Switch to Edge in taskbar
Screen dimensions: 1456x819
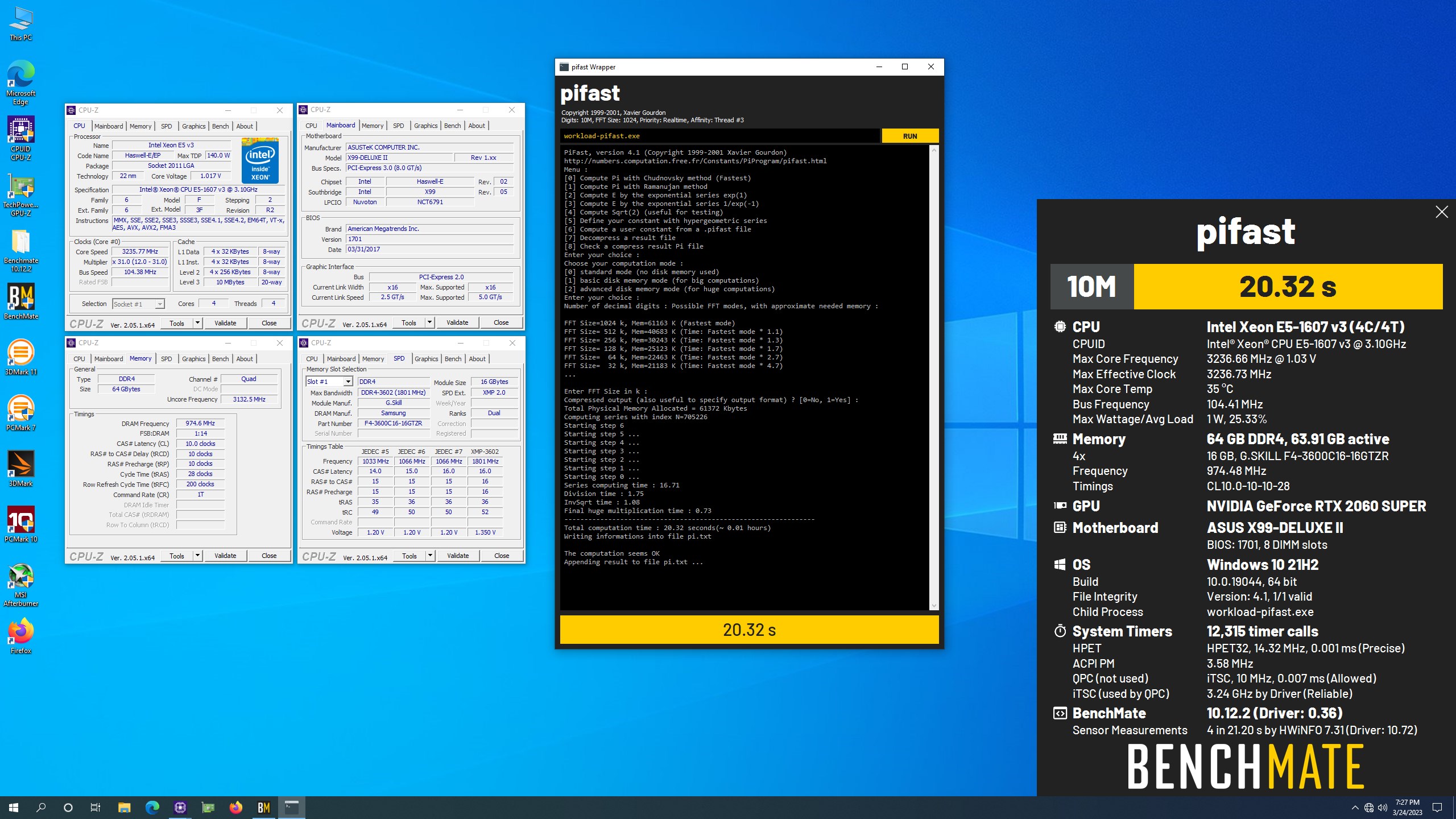(152, 808)
